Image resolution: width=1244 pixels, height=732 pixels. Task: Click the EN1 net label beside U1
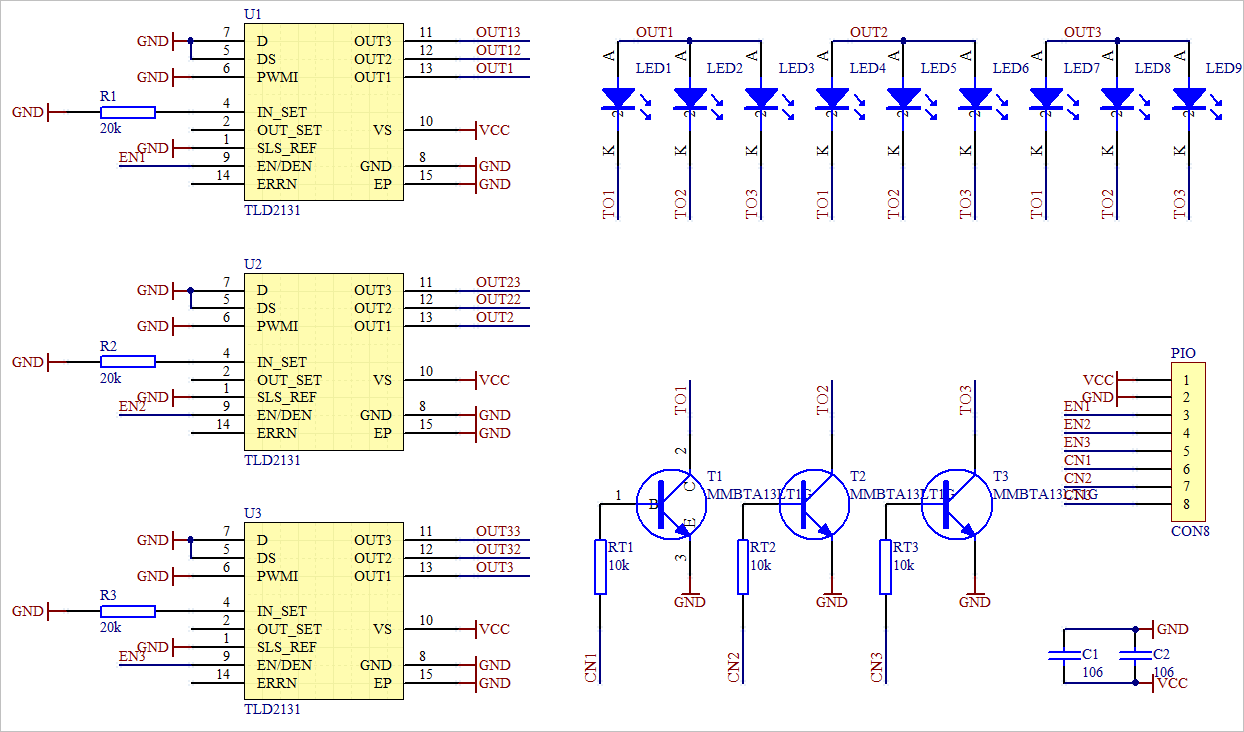click(x=132, y=158)
